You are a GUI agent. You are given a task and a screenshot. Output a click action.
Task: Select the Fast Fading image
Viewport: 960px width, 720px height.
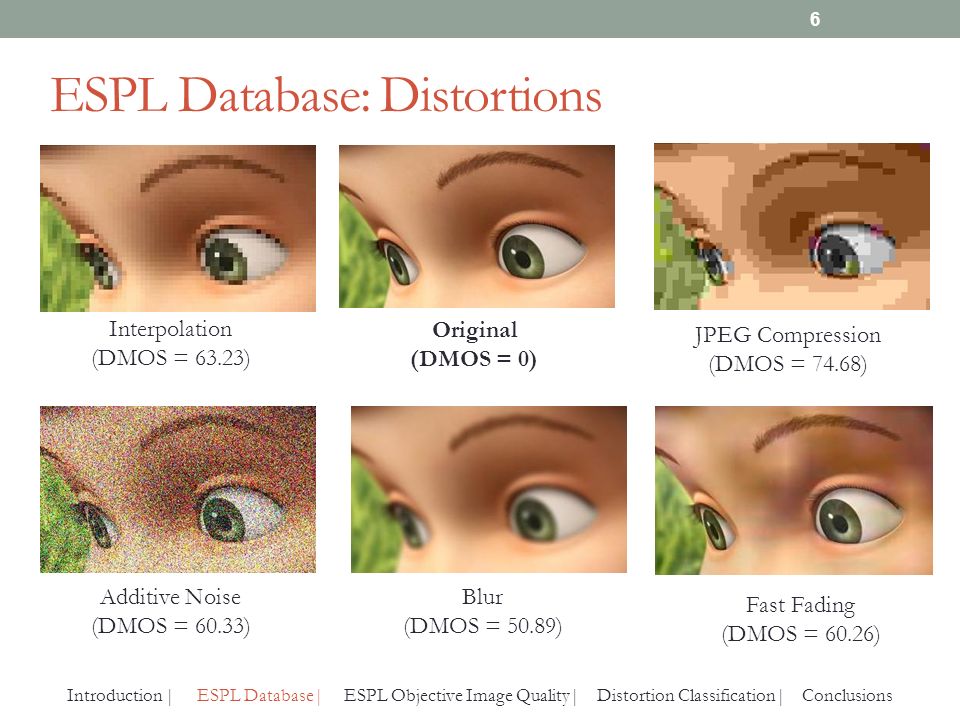tap(794, 490)
